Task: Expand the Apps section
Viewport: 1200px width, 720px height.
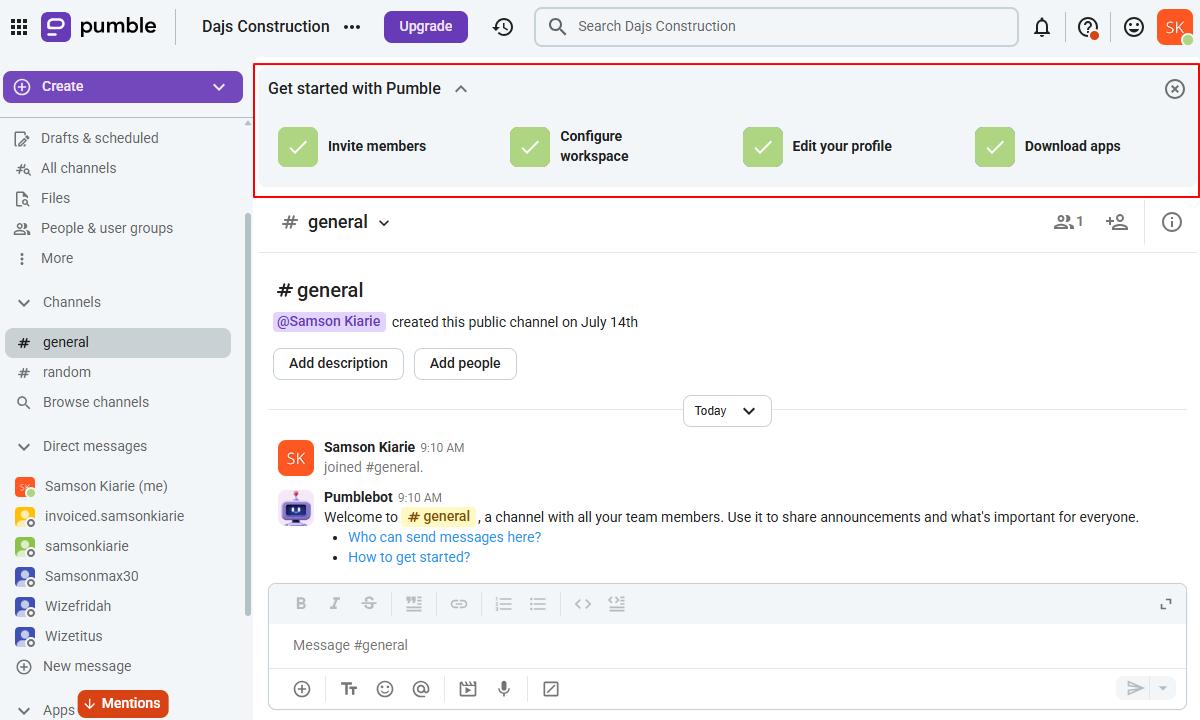Action: (x=23, y=709)
